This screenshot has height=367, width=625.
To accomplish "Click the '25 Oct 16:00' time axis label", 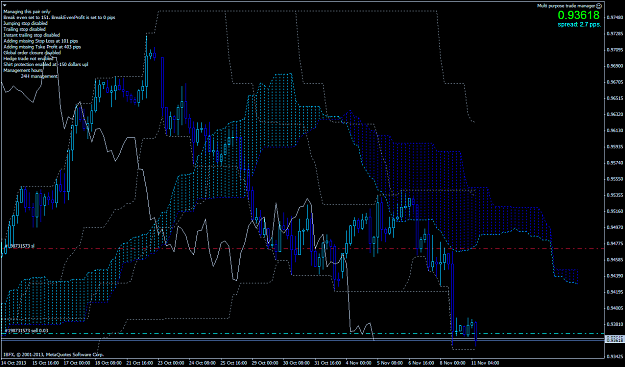I will tap(235, 363).
